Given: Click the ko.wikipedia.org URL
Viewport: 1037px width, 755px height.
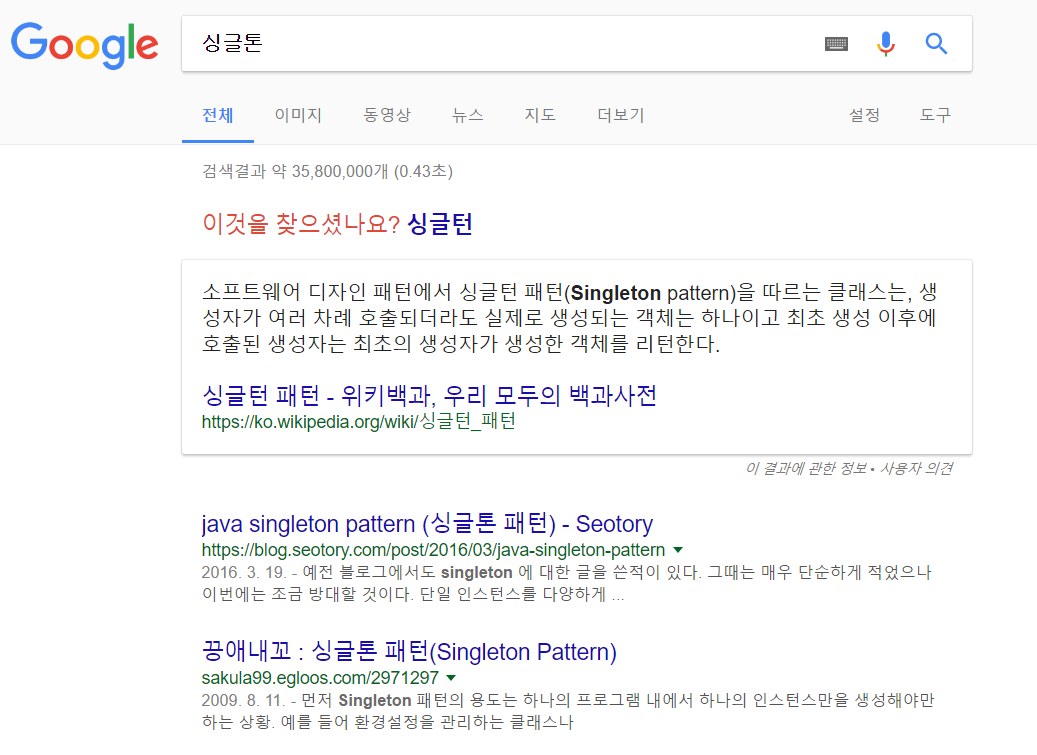Looking at the screenshot, I should point(358,421).
